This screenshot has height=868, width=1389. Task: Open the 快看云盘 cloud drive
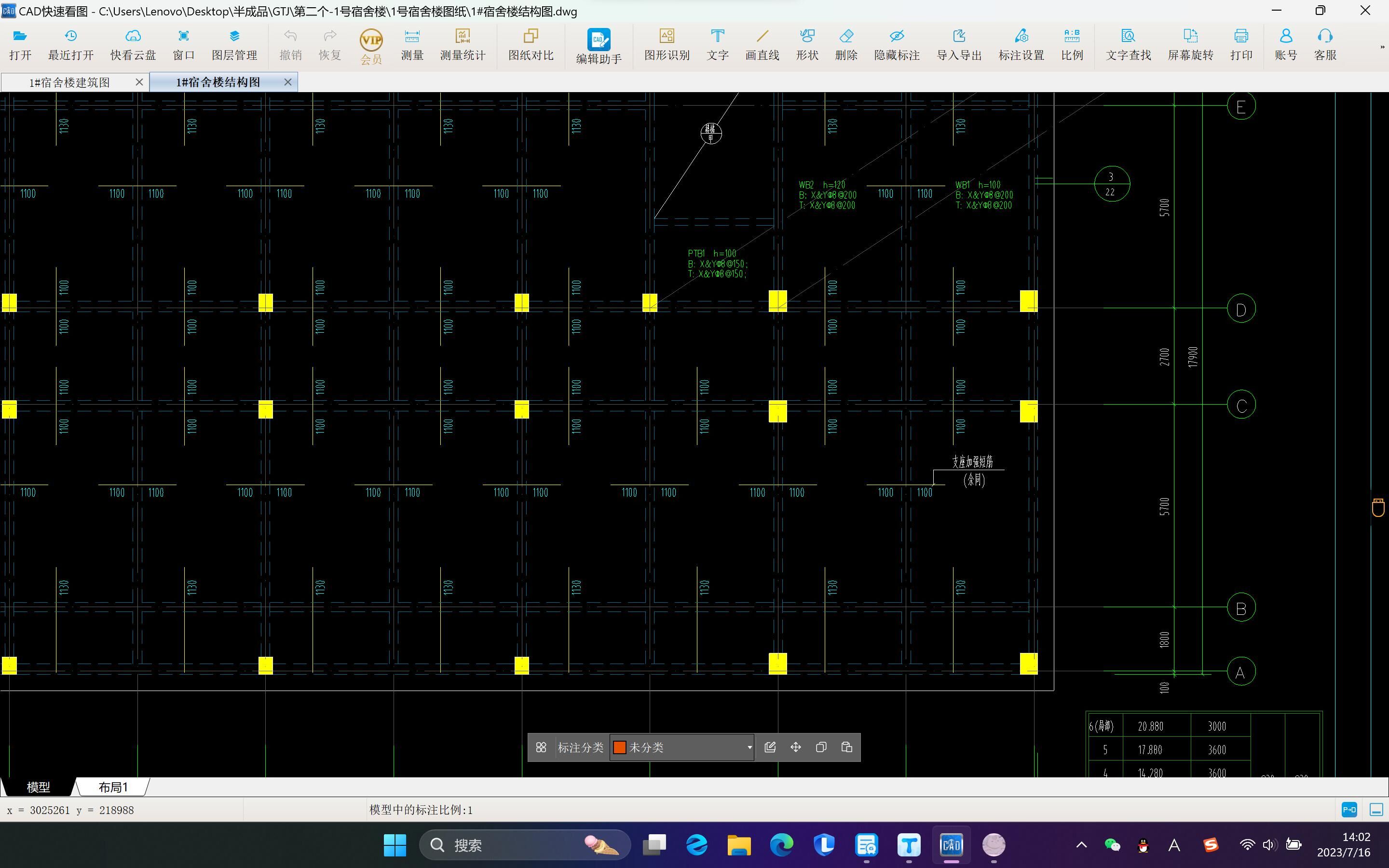pyautogui.click(x=133, y=45)
